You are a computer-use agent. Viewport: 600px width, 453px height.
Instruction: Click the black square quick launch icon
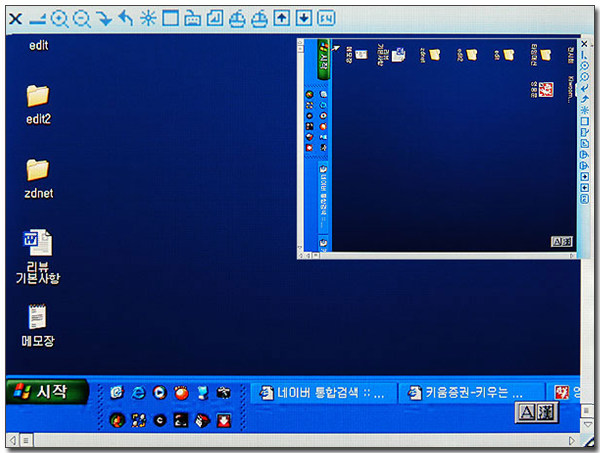pyautogui.click(x=181, y=420)
